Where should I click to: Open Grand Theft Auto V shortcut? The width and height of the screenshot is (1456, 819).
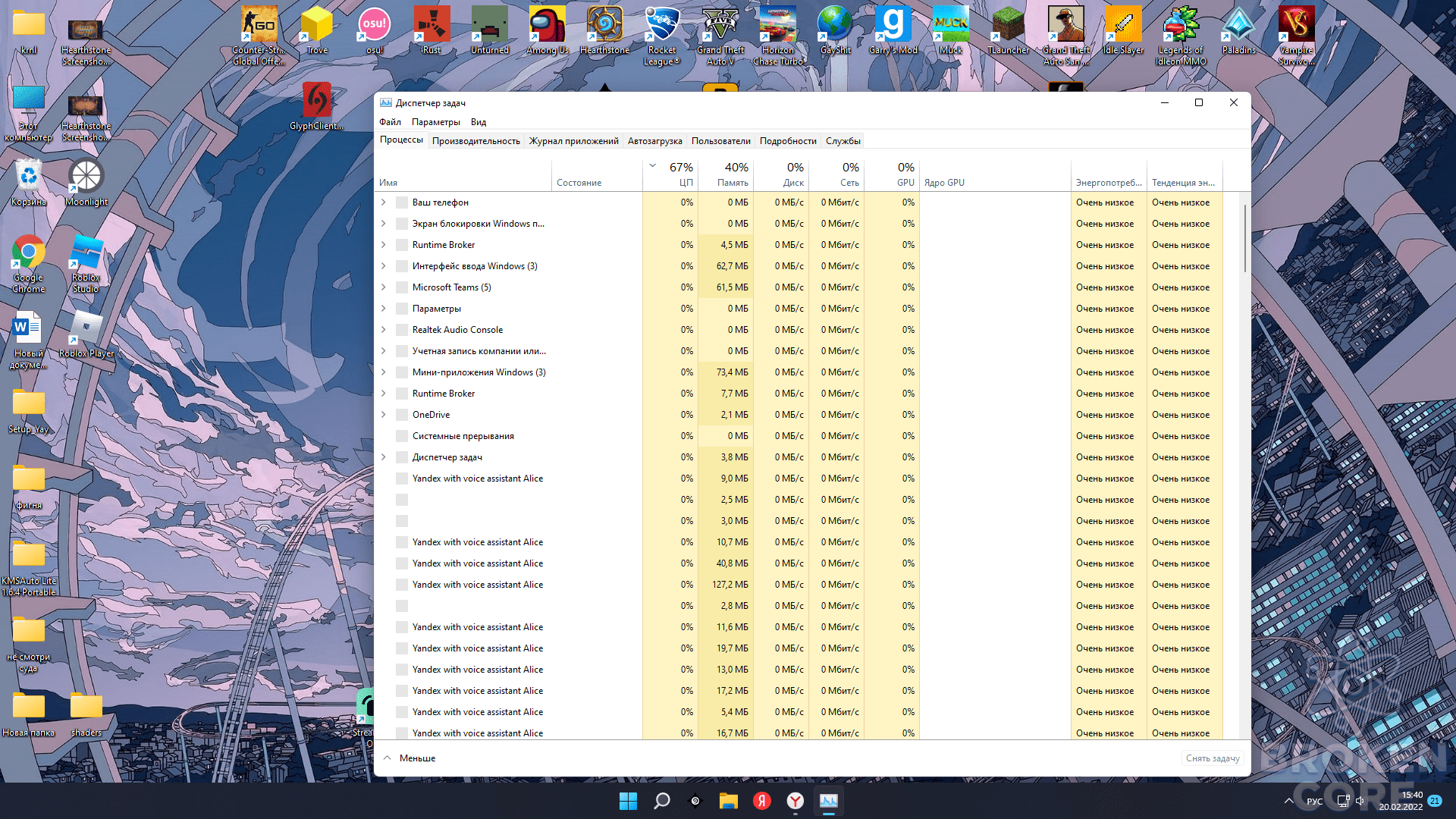coord(720,35)
